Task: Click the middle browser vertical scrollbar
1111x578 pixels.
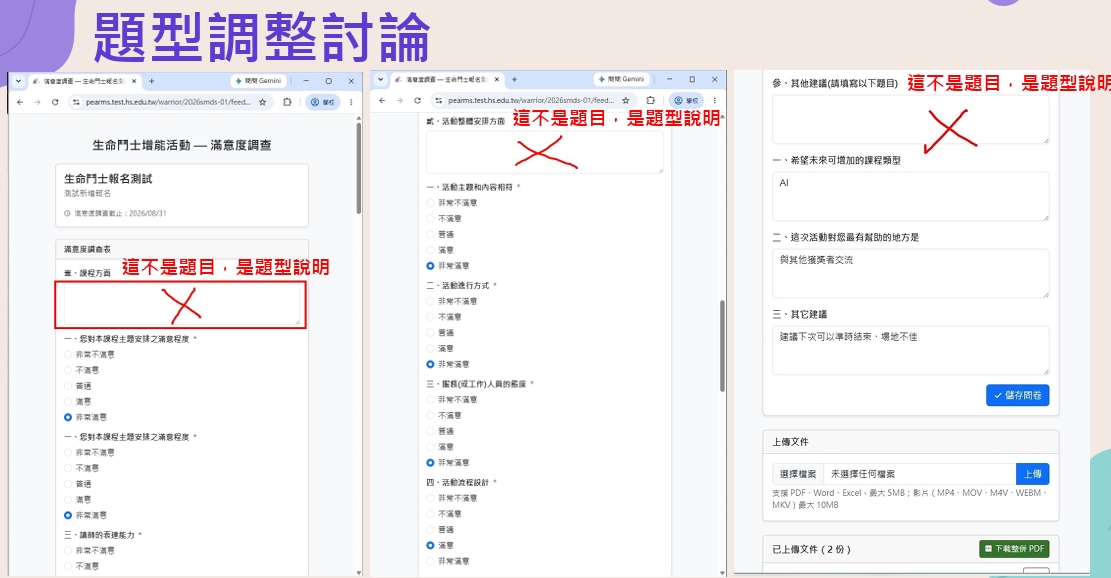Action: coord(722,346)
